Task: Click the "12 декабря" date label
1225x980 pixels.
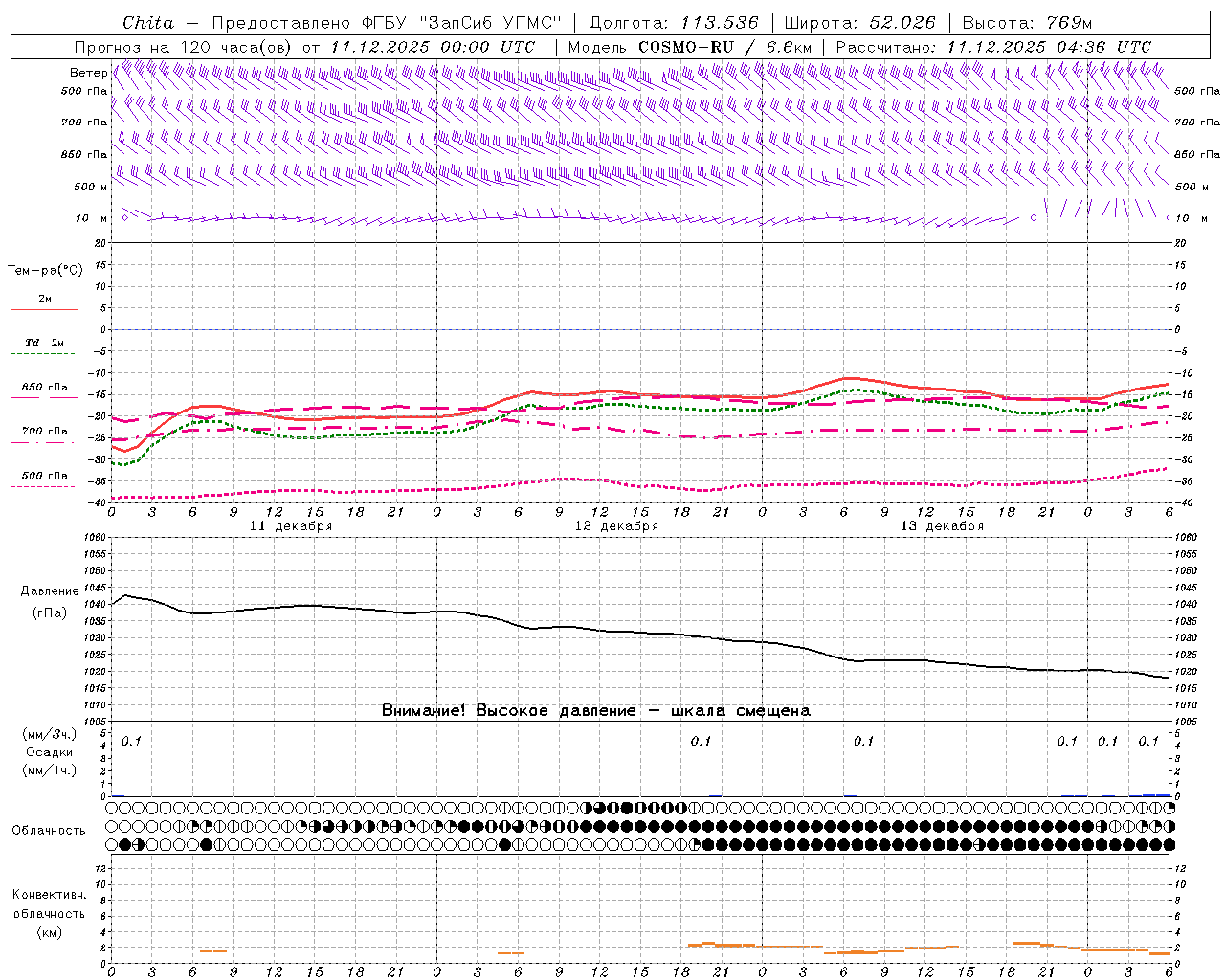Action: (x=616, y=526)
